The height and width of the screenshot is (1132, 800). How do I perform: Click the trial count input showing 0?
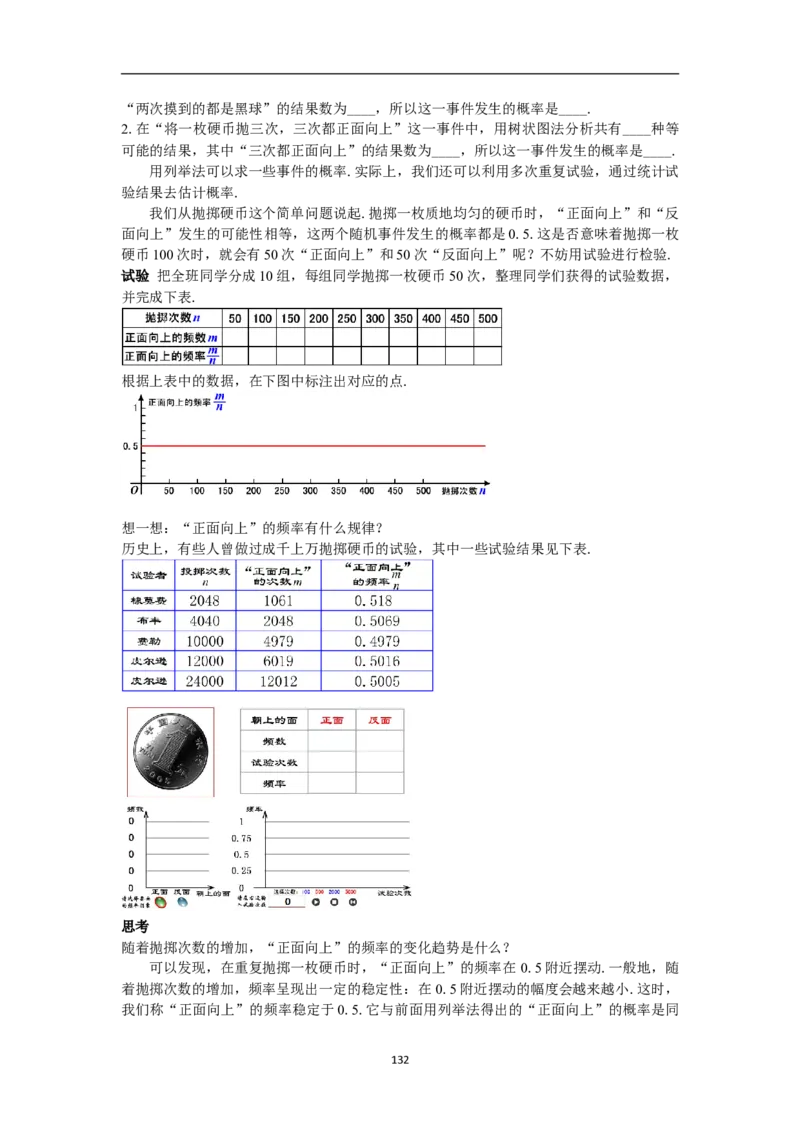[x=287, y=900]
